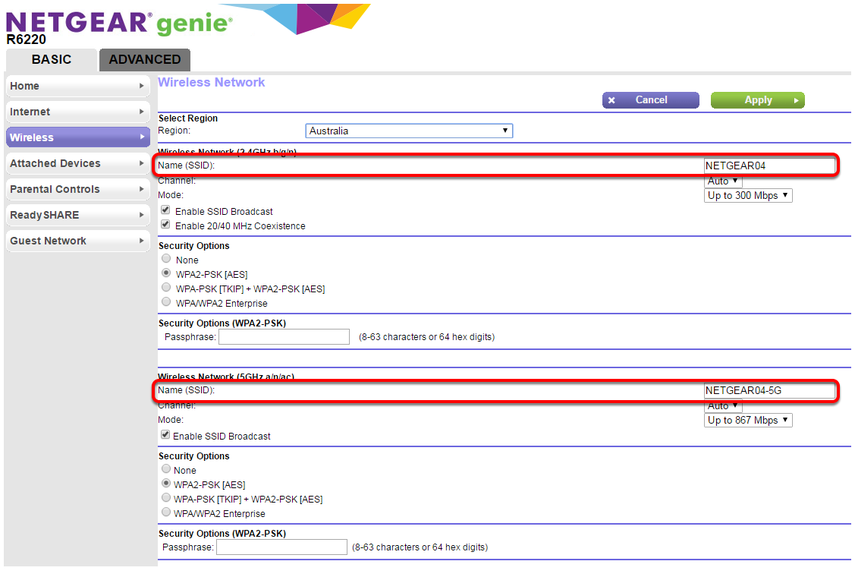Select the Wireless sidebar item
The width and height of the screenshot is (855, 577).
tap(77, 137)
